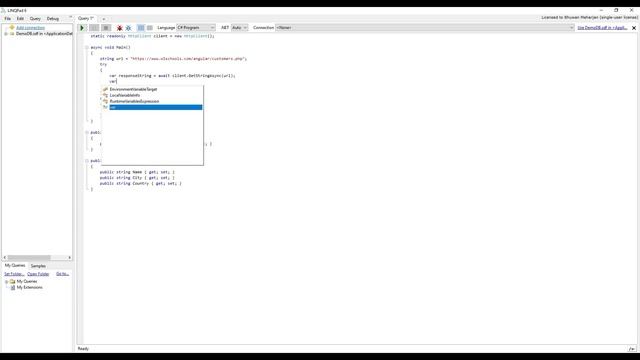Collapse the second public class block
This screenshot has height=360, width=640.
point(87,161)
